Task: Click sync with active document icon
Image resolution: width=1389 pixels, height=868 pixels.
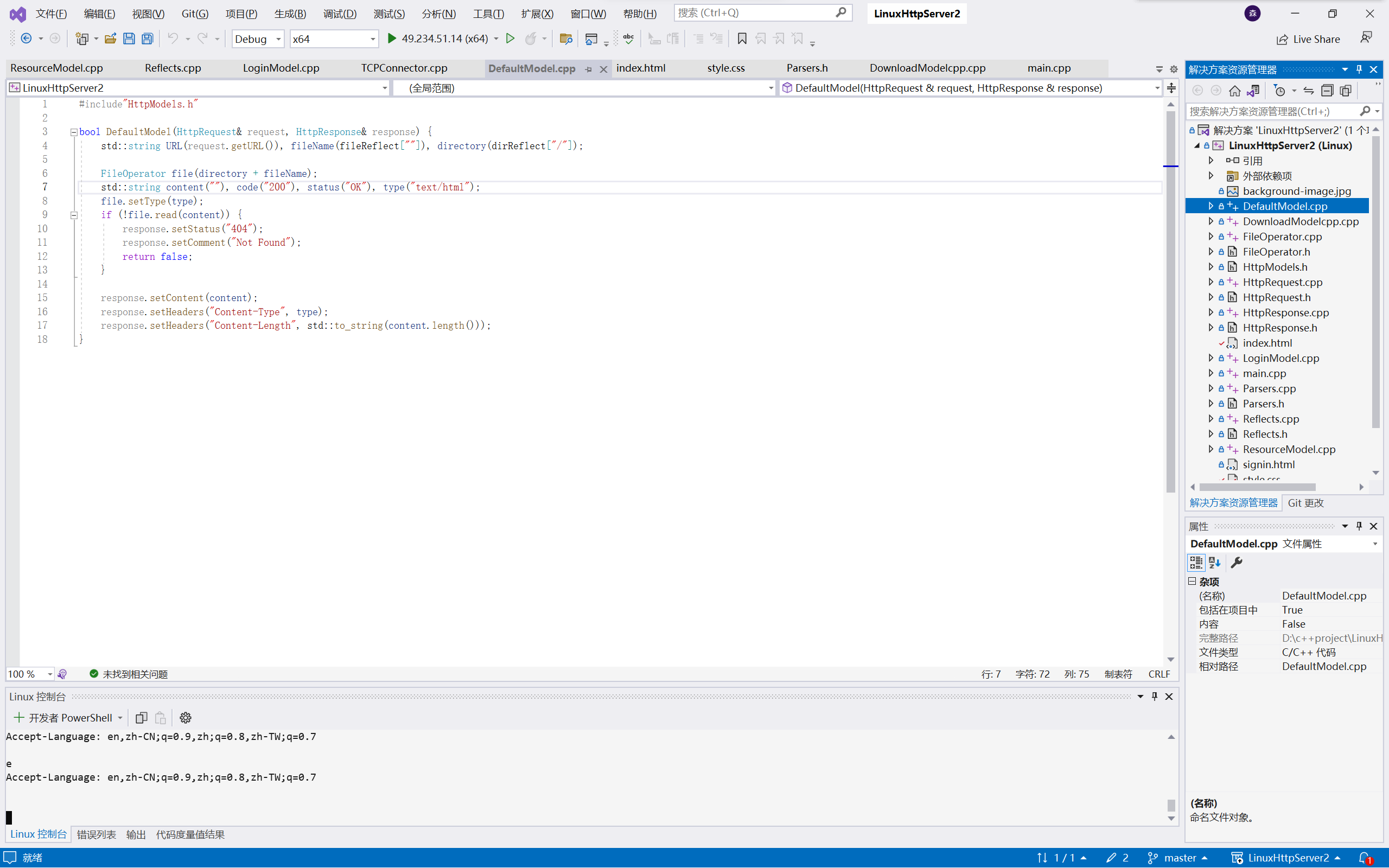Action: 1309,91
